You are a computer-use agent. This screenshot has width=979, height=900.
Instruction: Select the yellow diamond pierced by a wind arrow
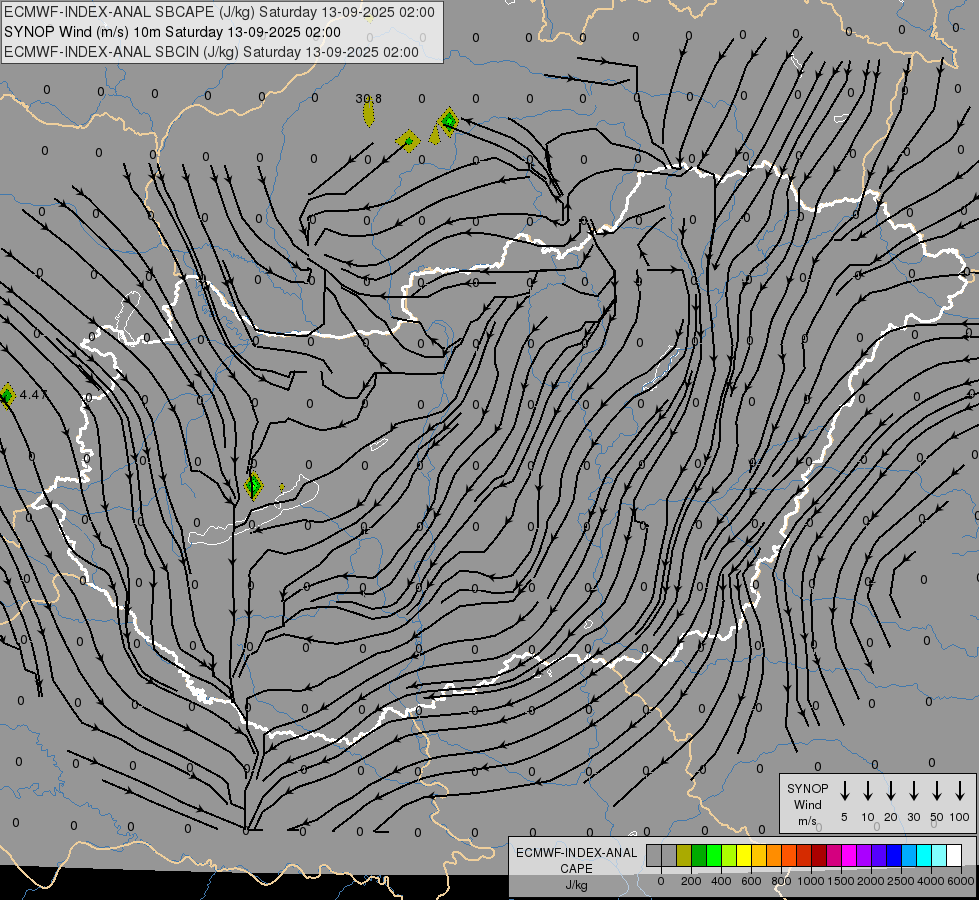point(408,141)
